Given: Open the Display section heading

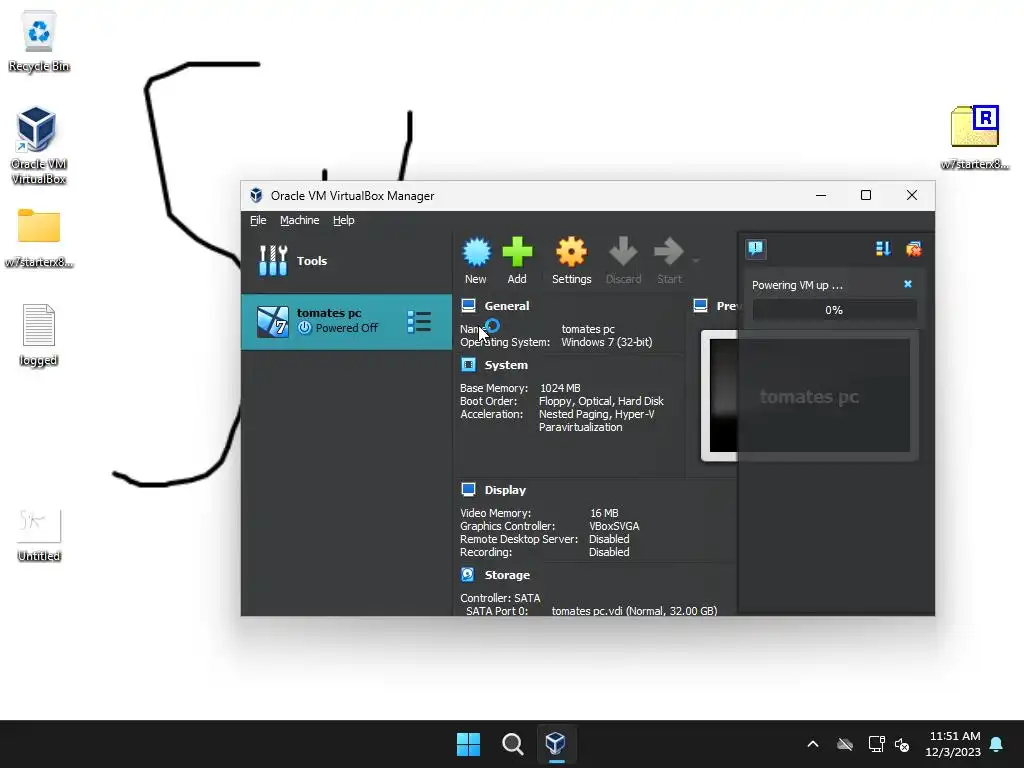Looking at the screenshot, I should click(x=505, y=490).
